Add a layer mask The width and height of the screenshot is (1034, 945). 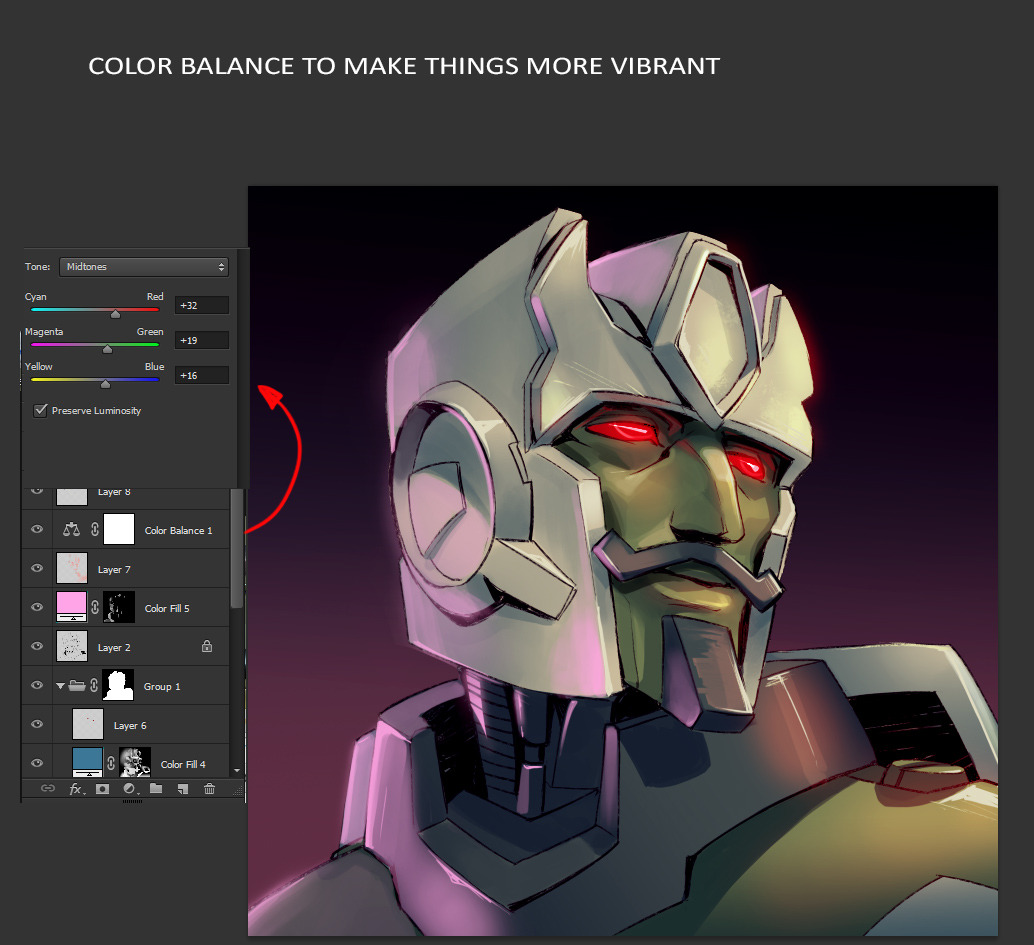(x=102, y=789)
